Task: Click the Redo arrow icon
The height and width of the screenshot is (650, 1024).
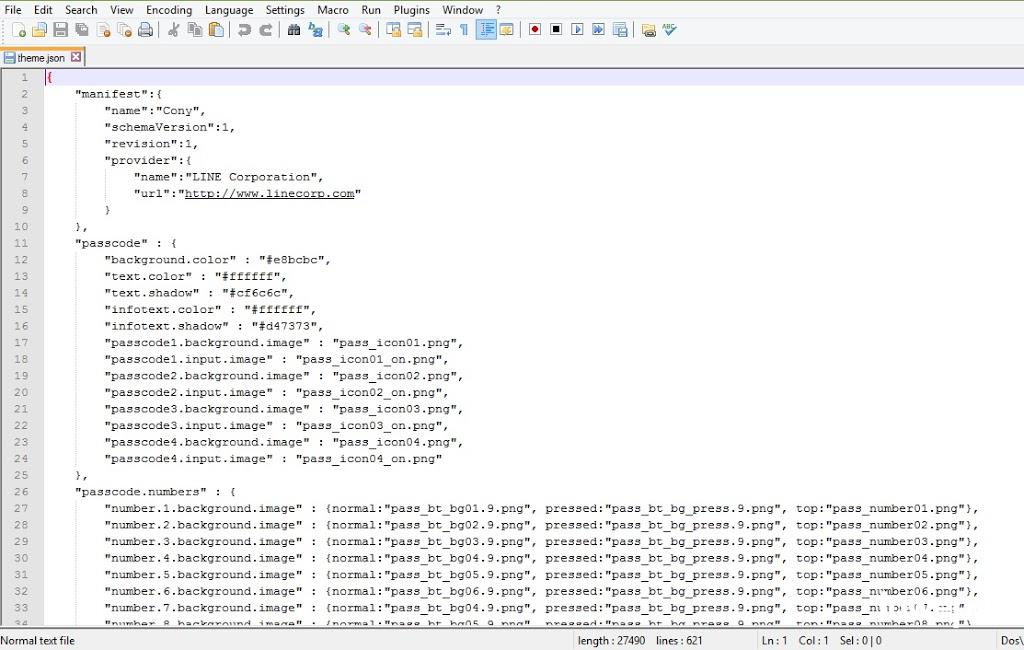Action: [x=266, y=30]
